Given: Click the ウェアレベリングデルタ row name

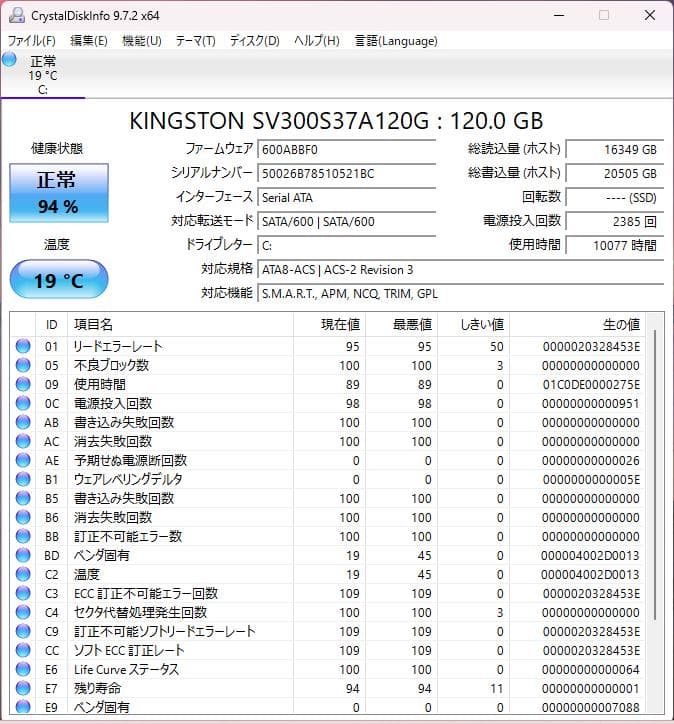Looking at the screenshot, I should pos(128,480).
